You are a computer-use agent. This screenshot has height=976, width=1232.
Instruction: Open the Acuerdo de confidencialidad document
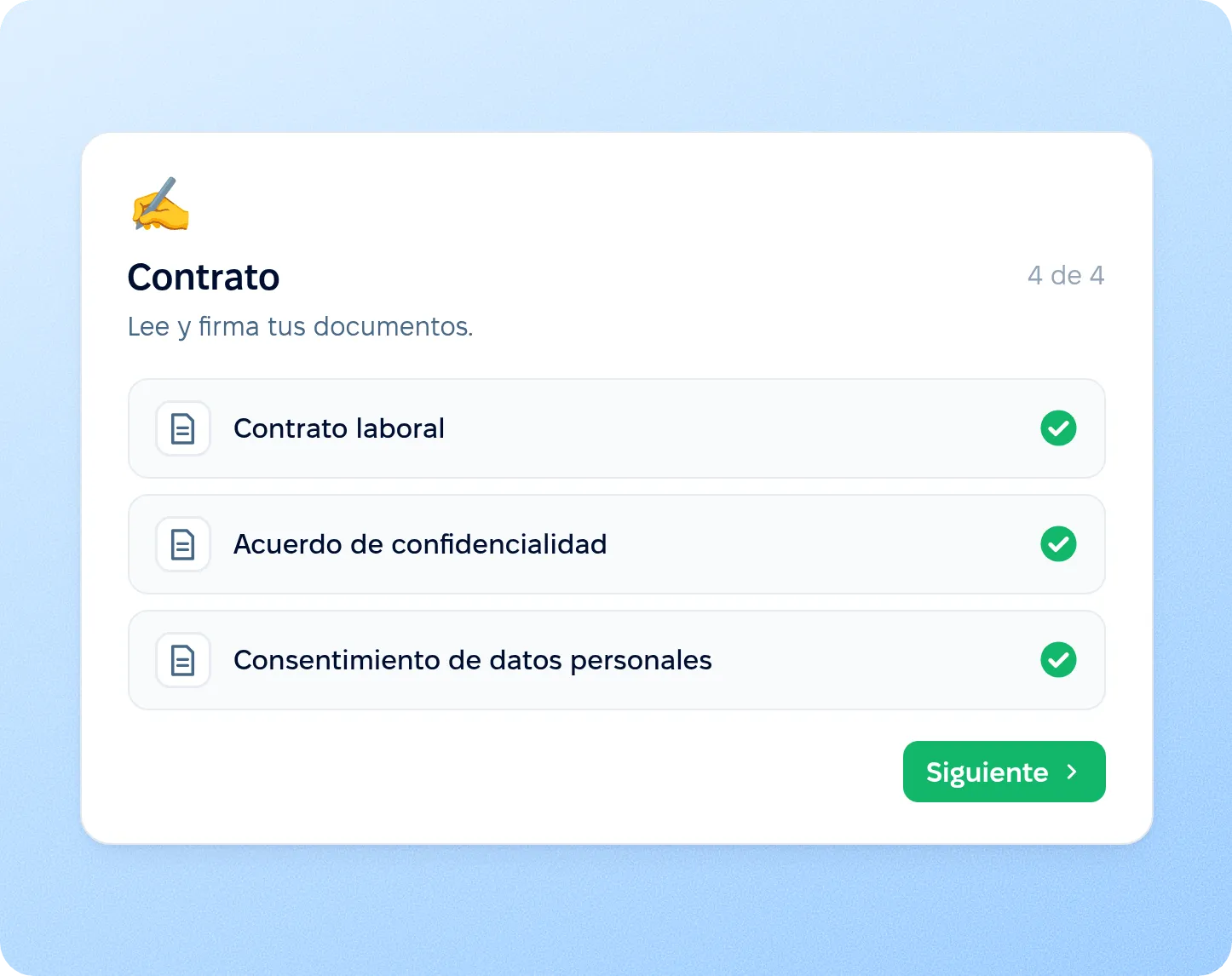(x=617, y=544)
